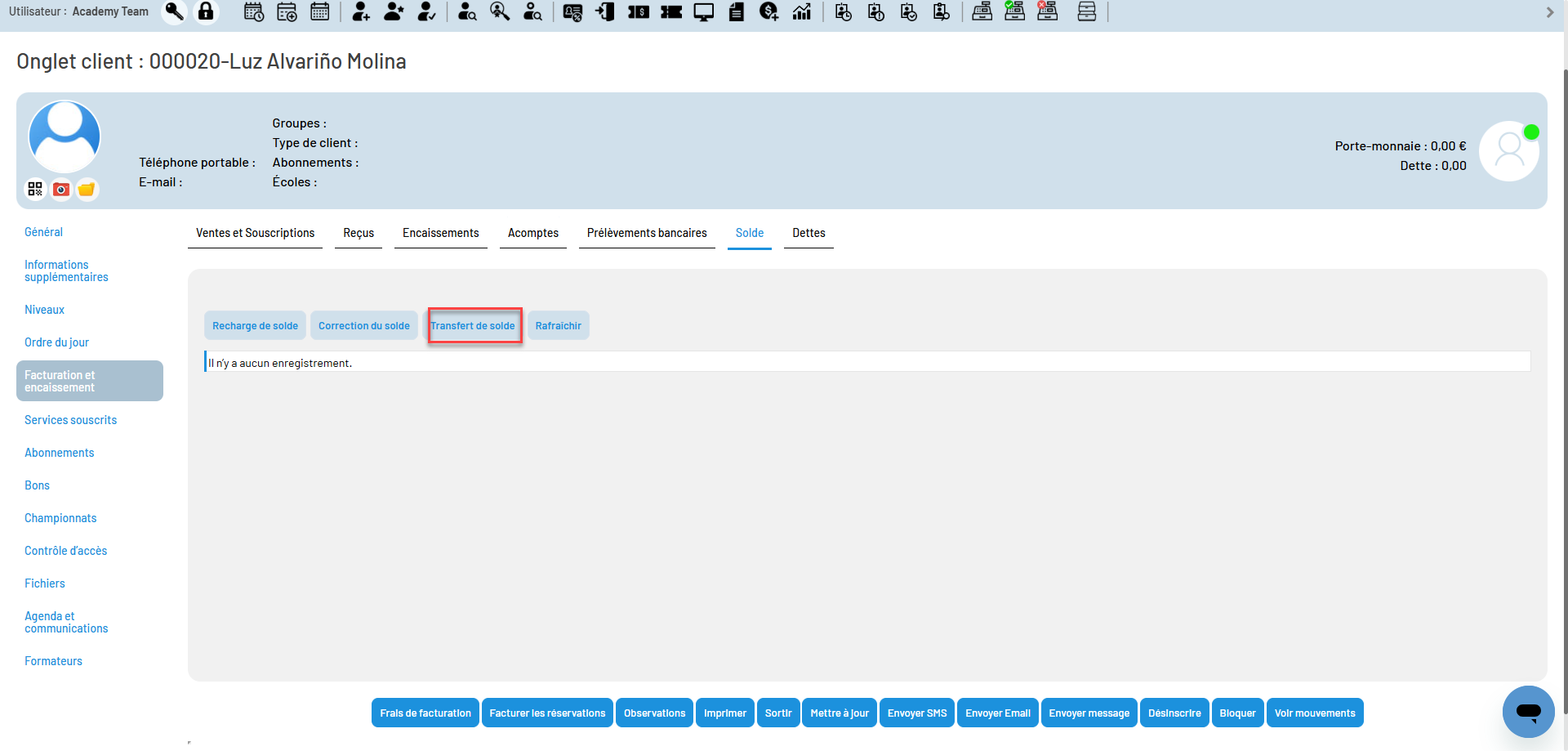Click the badge with checkmark icon
The width and height of the screenshot is (1568, 751).
[x=909, y=11]
